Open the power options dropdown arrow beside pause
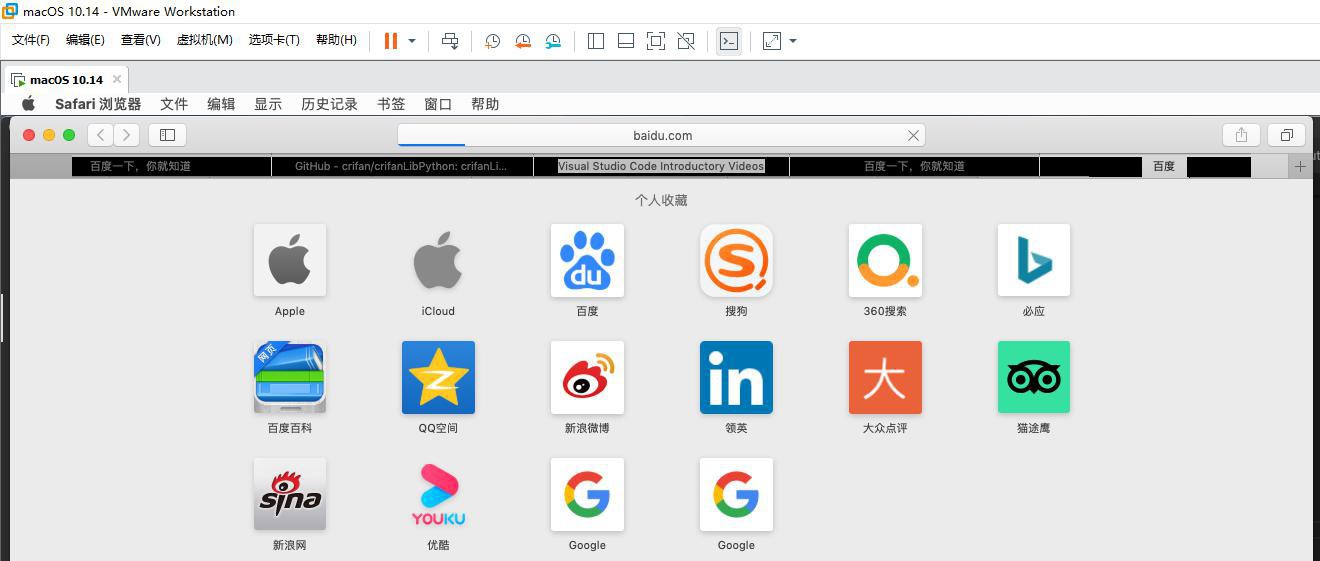 point(412,41)
